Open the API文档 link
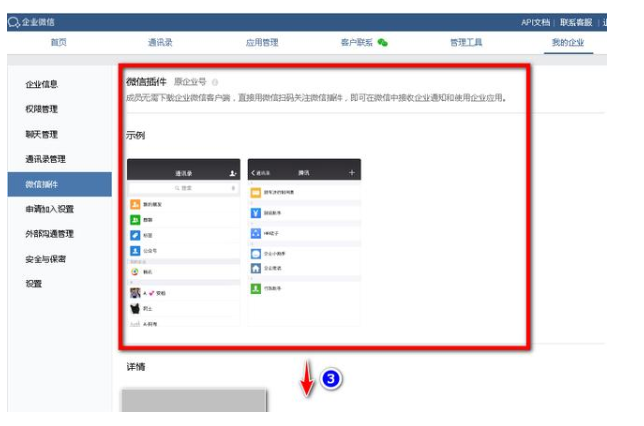644x426 pixels. click(535, 23)
